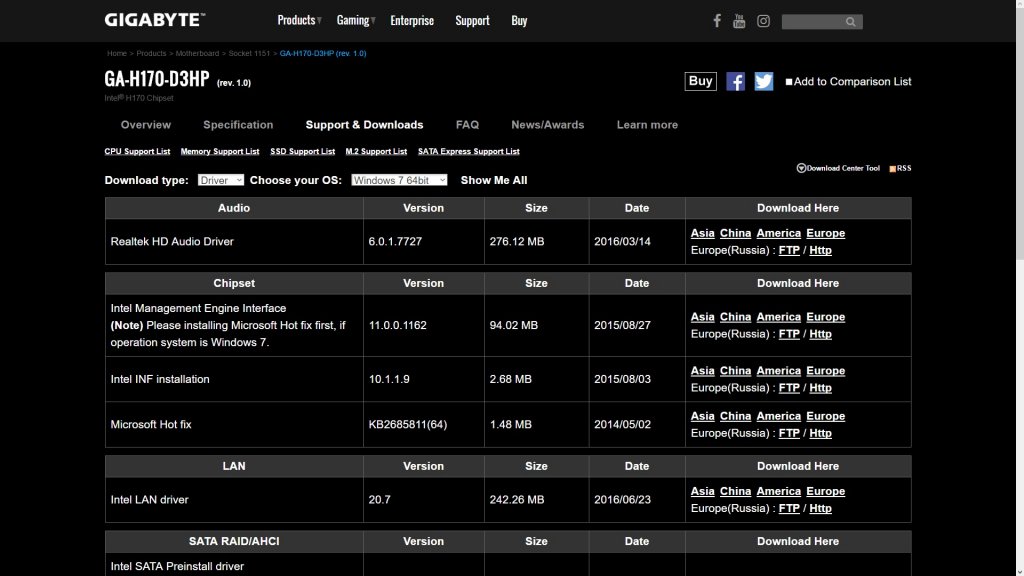Click the search magnifier icon

click(850, 22)
